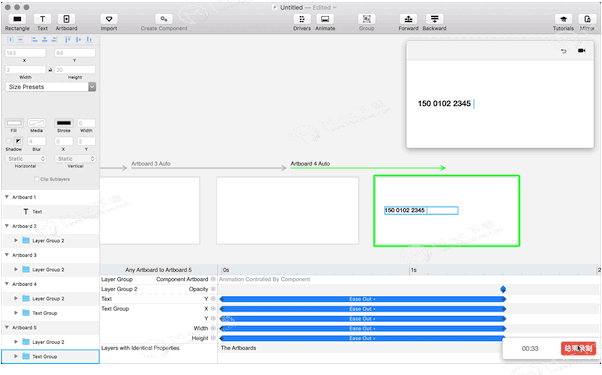Click distribute horizontally alignment icon
The height and width of the screenshot is (375, 602).
click(x=10, y=40)
